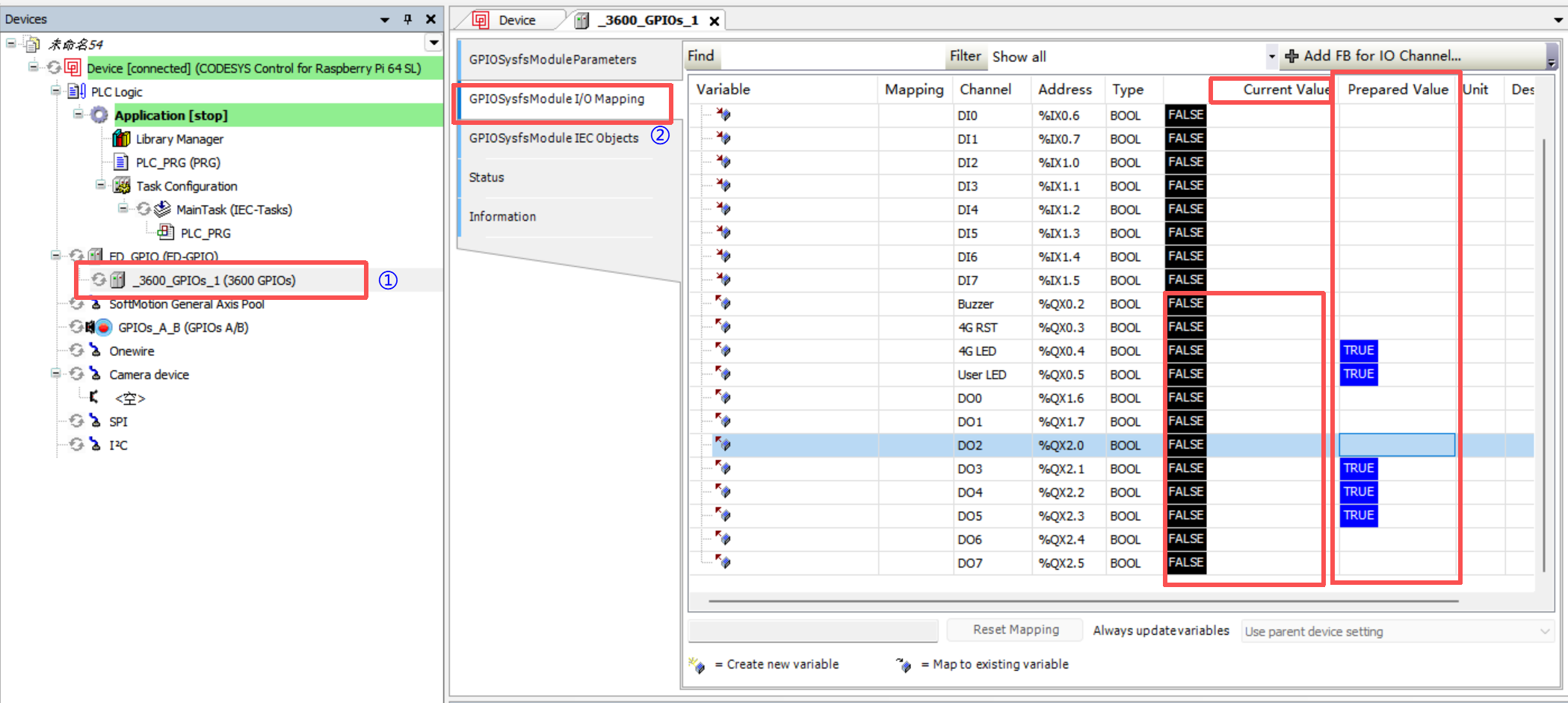The height and width of the screenshot is (703, 1568).
Task: Open the Status tab
Action: (487, 177)
